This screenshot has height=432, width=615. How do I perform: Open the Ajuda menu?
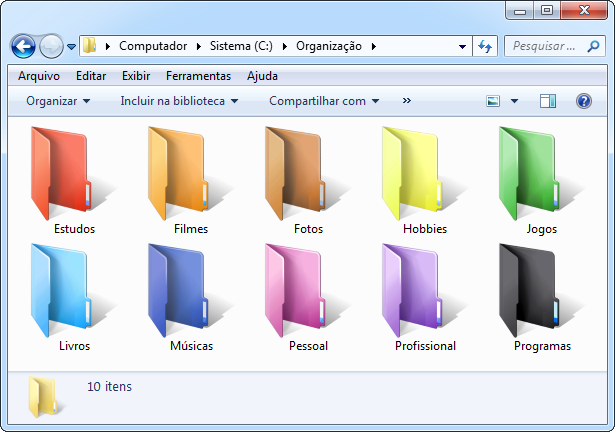pos(262,76)
